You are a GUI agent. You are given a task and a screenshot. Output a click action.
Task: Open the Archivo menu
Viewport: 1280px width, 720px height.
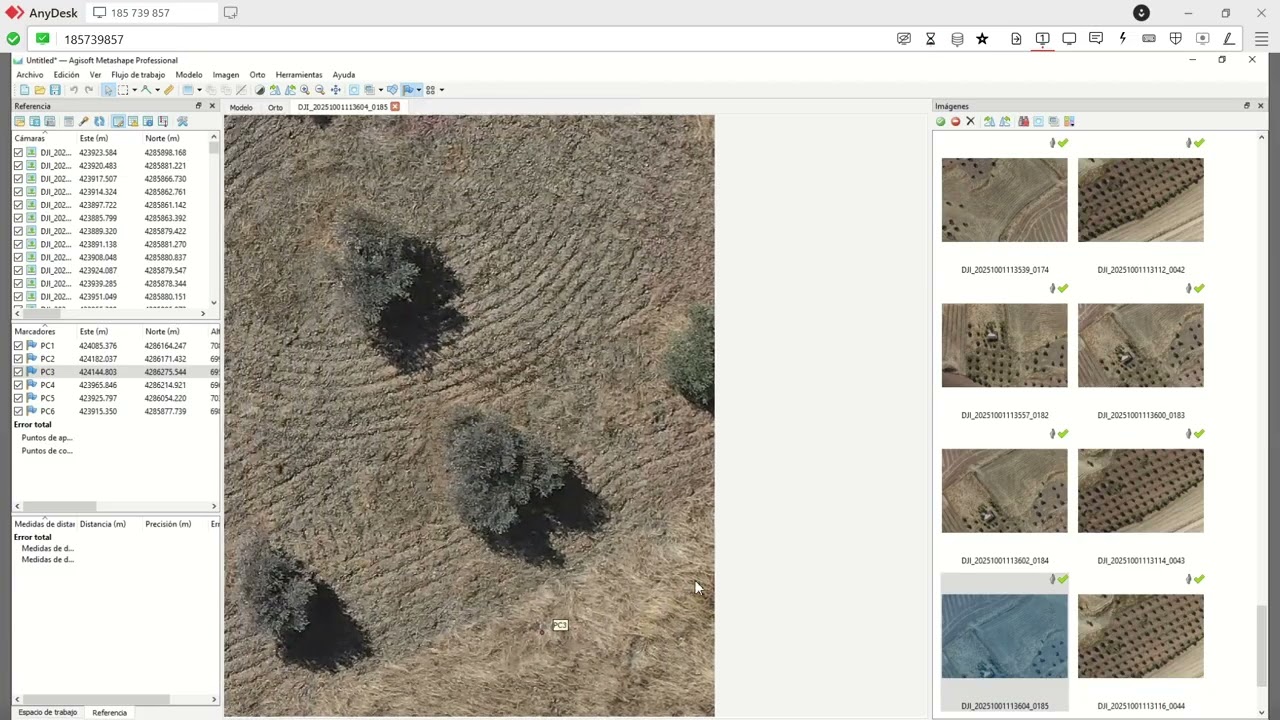click(x=30, y=75)
